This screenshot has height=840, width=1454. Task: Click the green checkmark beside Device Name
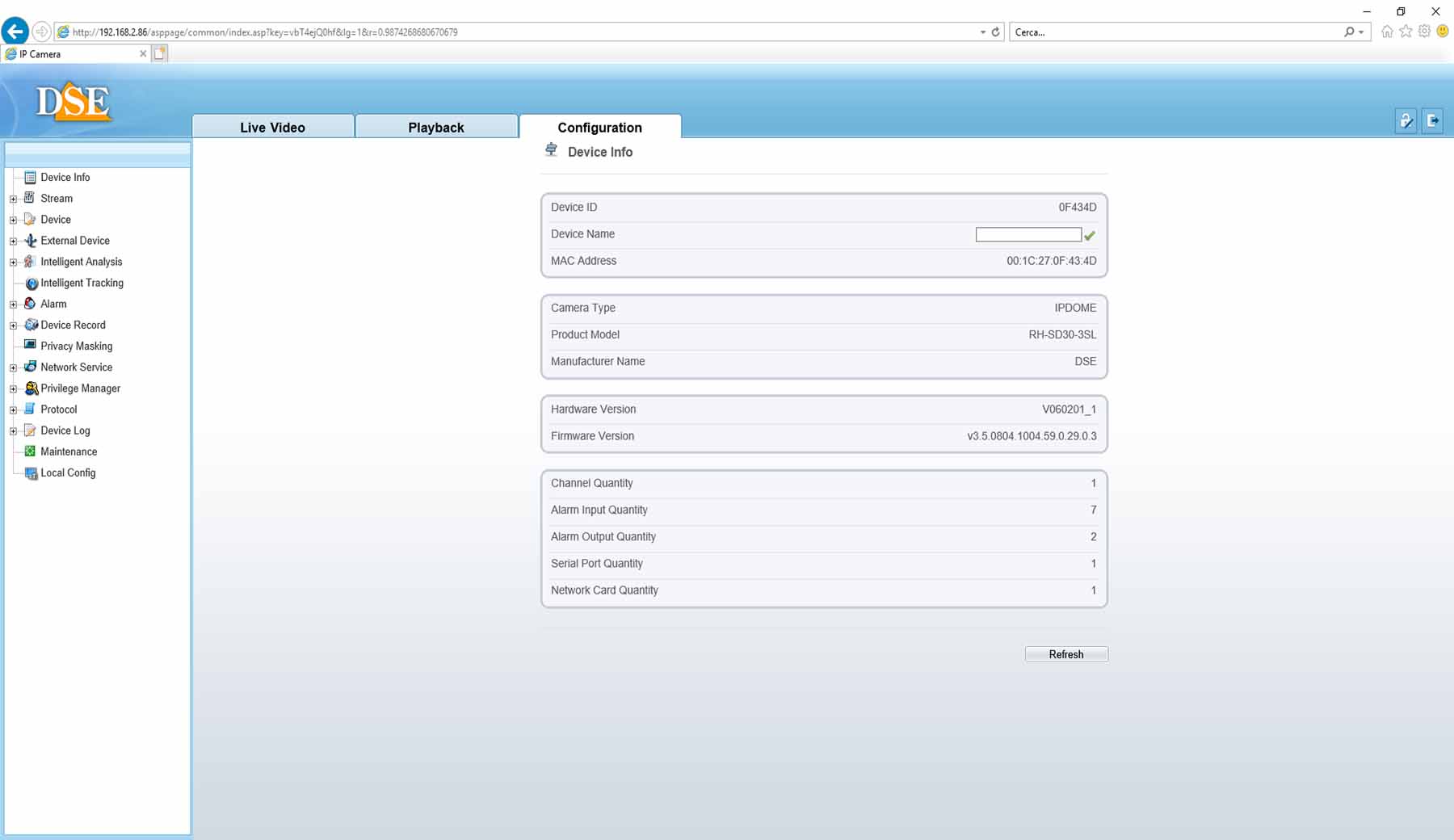coord(1090,236)
